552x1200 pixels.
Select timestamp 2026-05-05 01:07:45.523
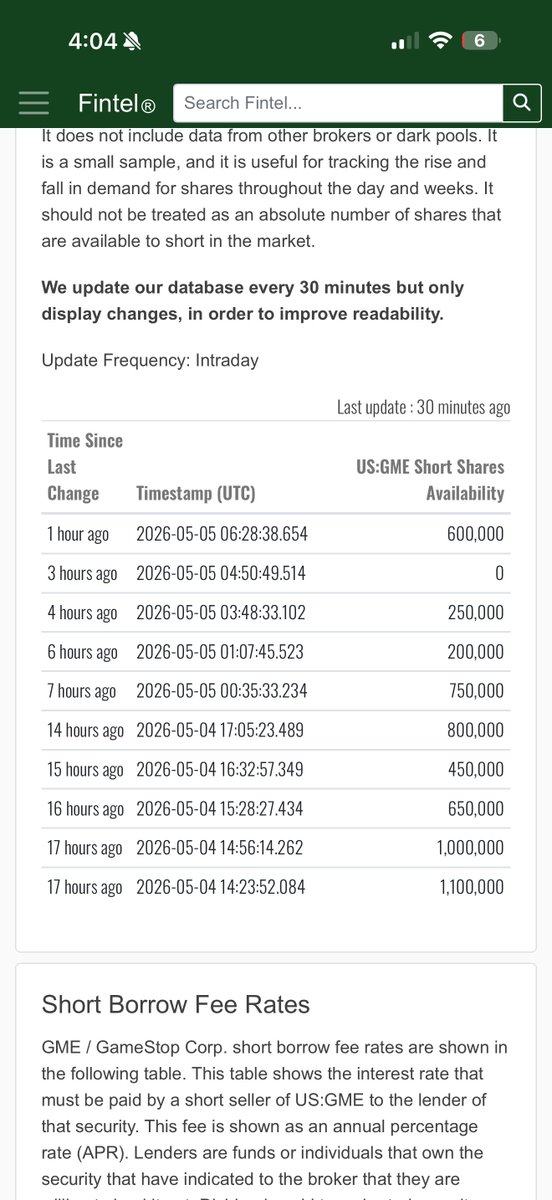(x=220, y=652)
